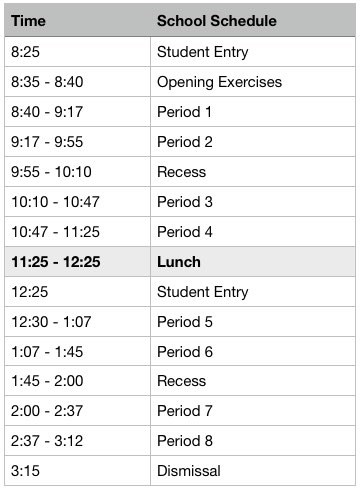Select the 12:25 time cell
Screen dimensions: 361x491
pos(77,292)
